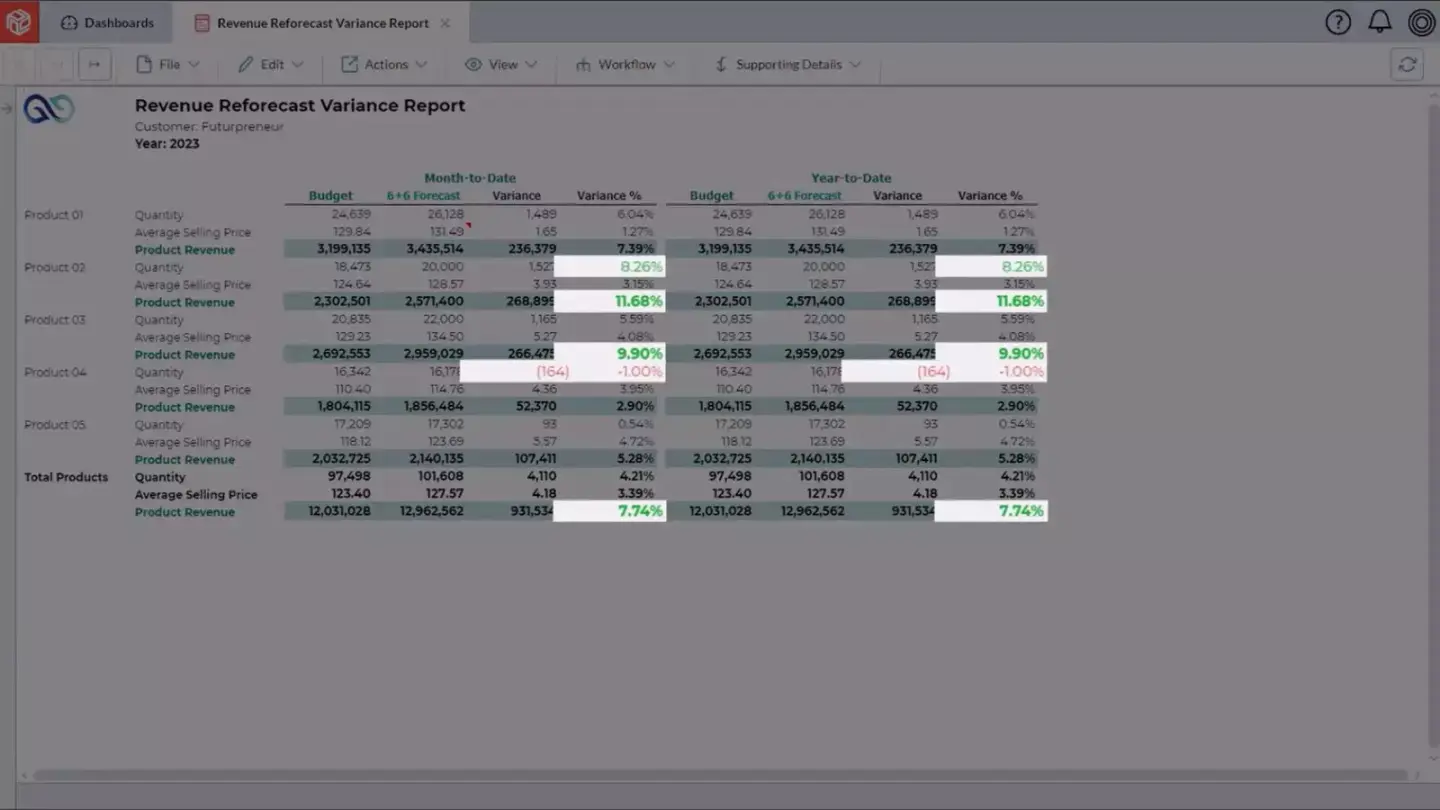Expand the View menu chevron
This screenshot has height=810, width=1440.
pos(531,64)
